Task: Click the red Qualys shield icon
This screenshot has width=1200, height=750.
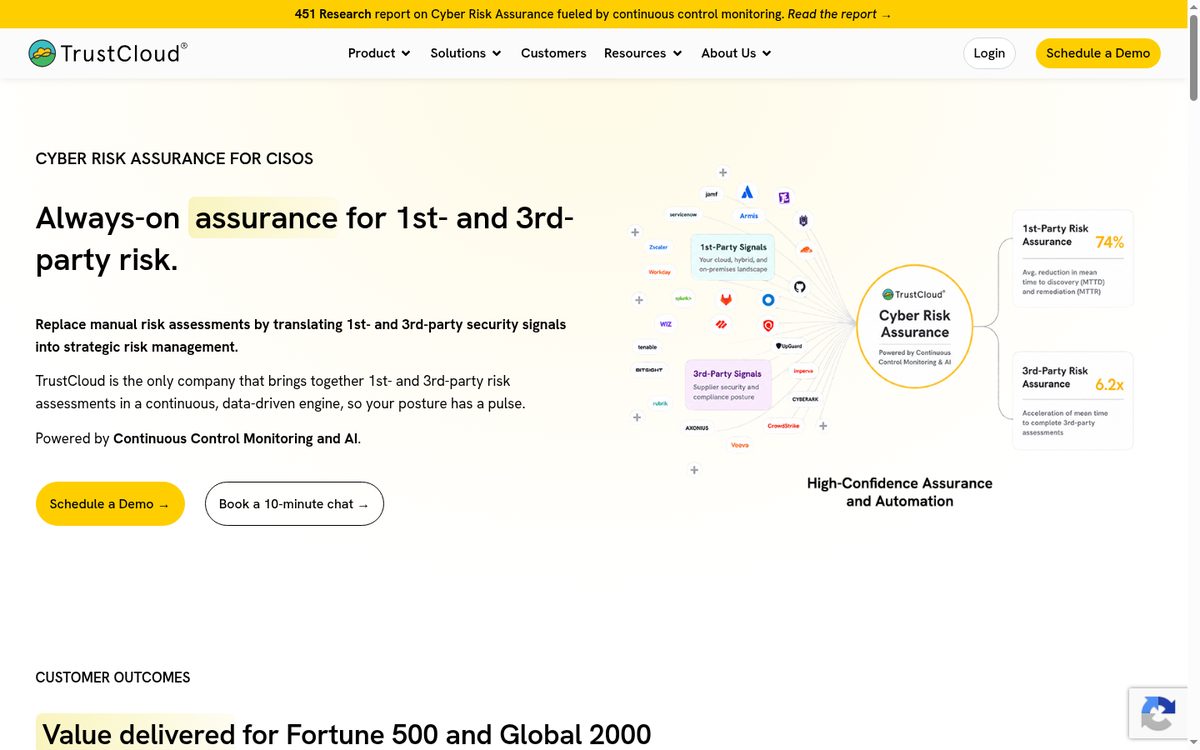Action: pos(768,325)
